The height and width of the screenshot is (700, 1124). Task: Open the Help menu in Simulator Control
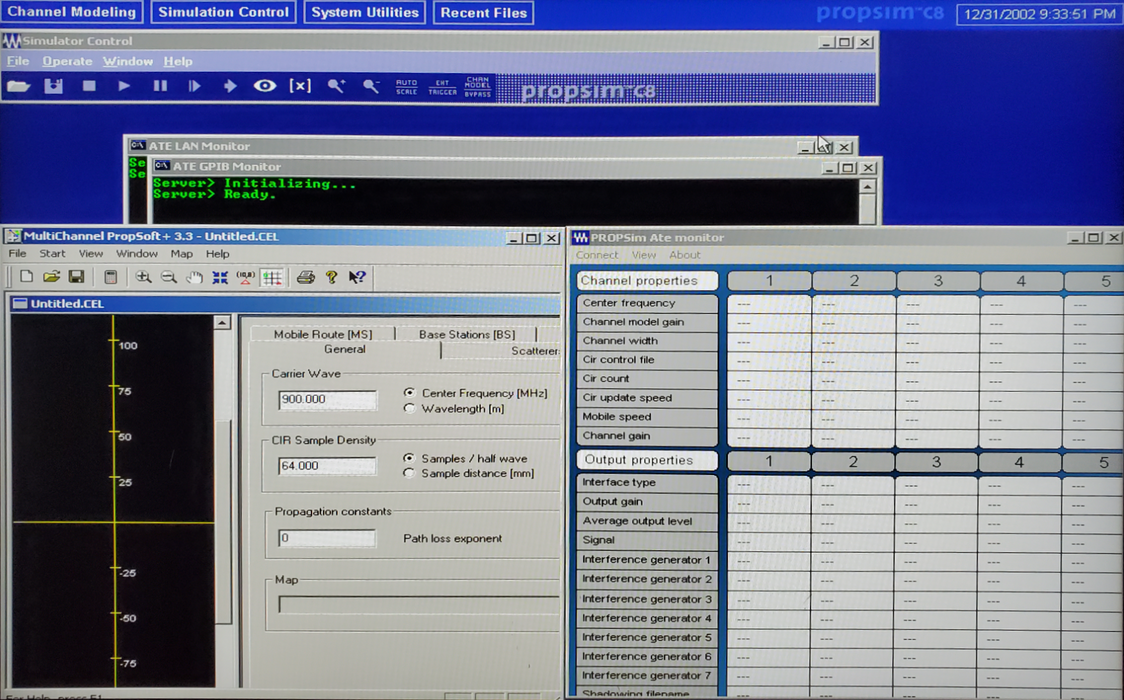click(178, 62)
